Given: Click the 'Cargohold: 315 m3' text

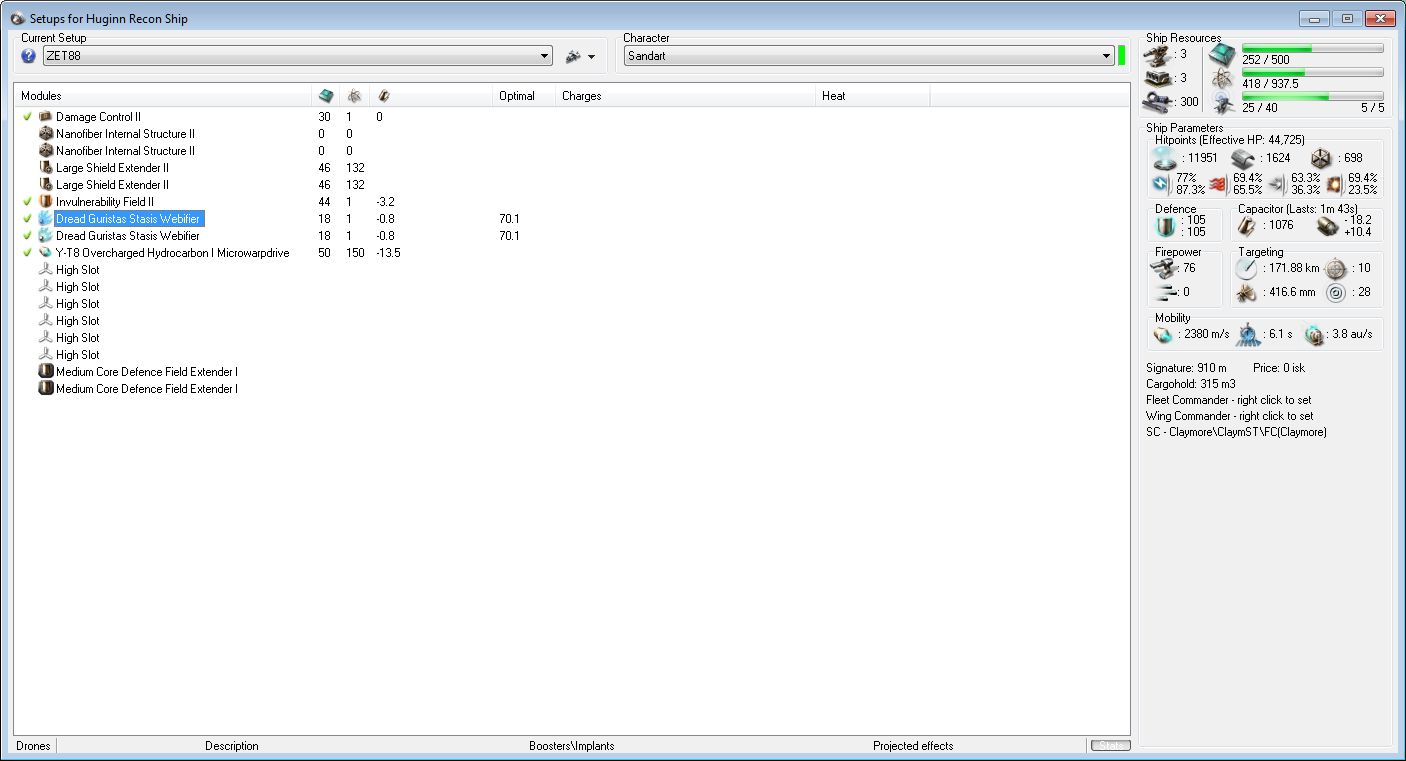Looking at the screenshot, I should pyautogui.click(x=1190, y=384).
